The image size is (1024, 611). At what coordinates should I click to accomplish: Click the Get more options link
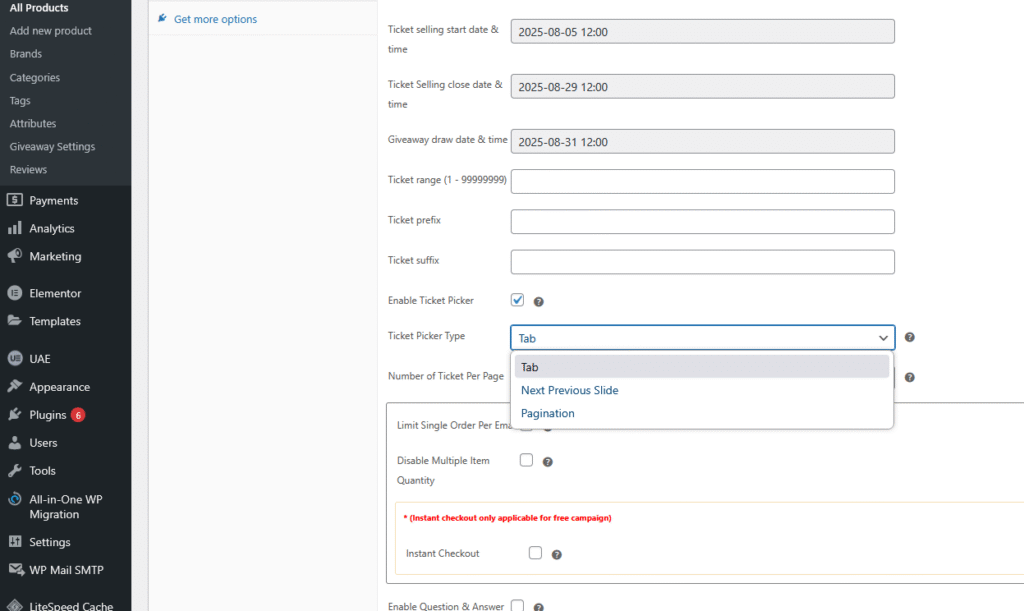point(215,19)
